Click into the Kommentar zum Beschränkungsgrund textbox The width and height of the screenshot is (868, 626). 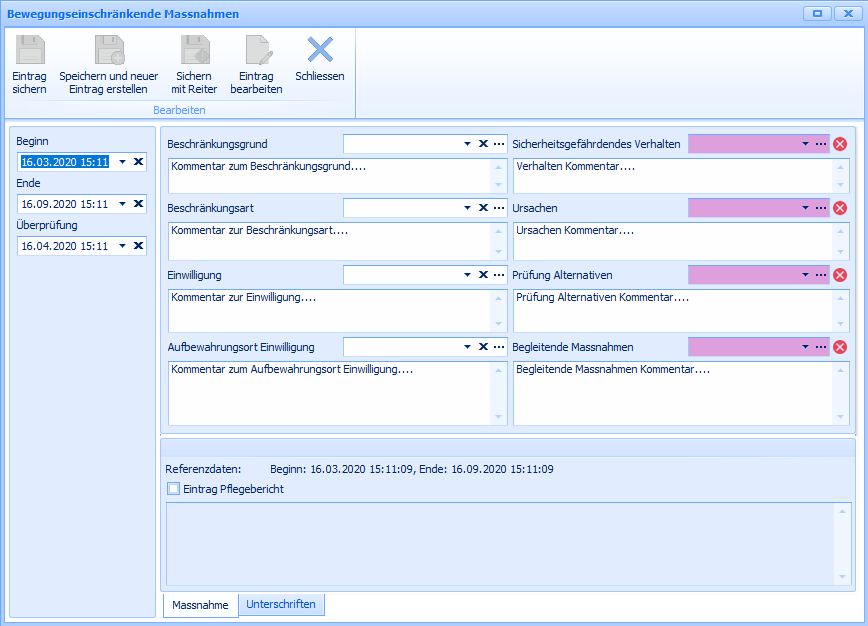click(328, 175)
